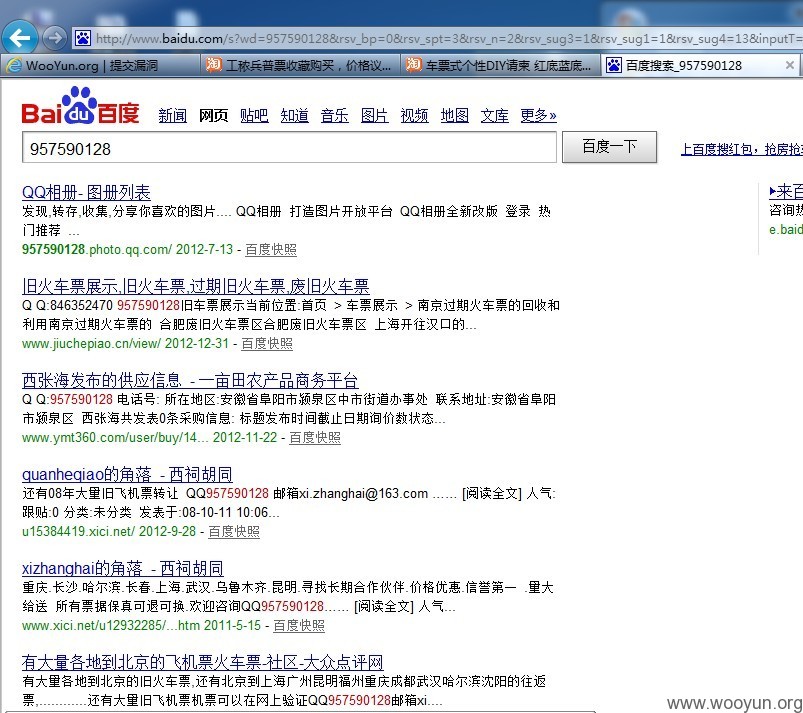Click the www.jiuchepiao.cn/view/ green URL
This screenshot has height=713, width=803.
pos(91,343)
